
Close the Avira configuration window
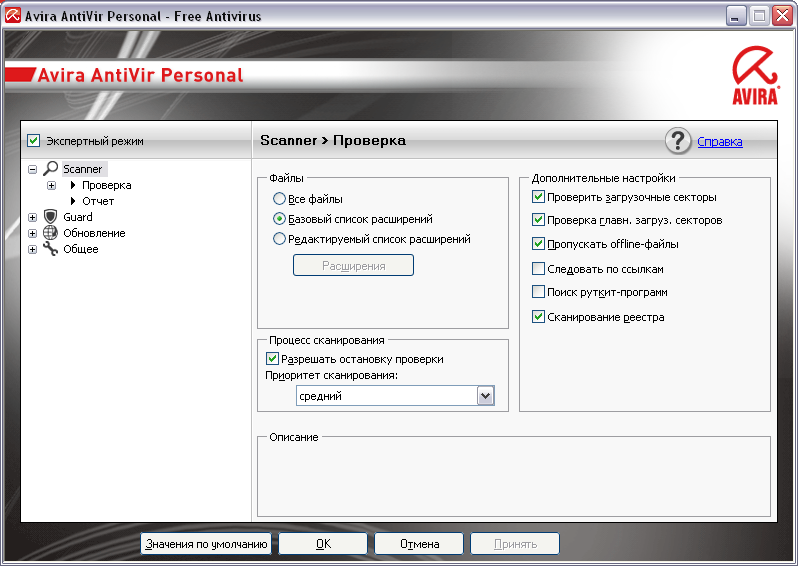tap(782, 16)
